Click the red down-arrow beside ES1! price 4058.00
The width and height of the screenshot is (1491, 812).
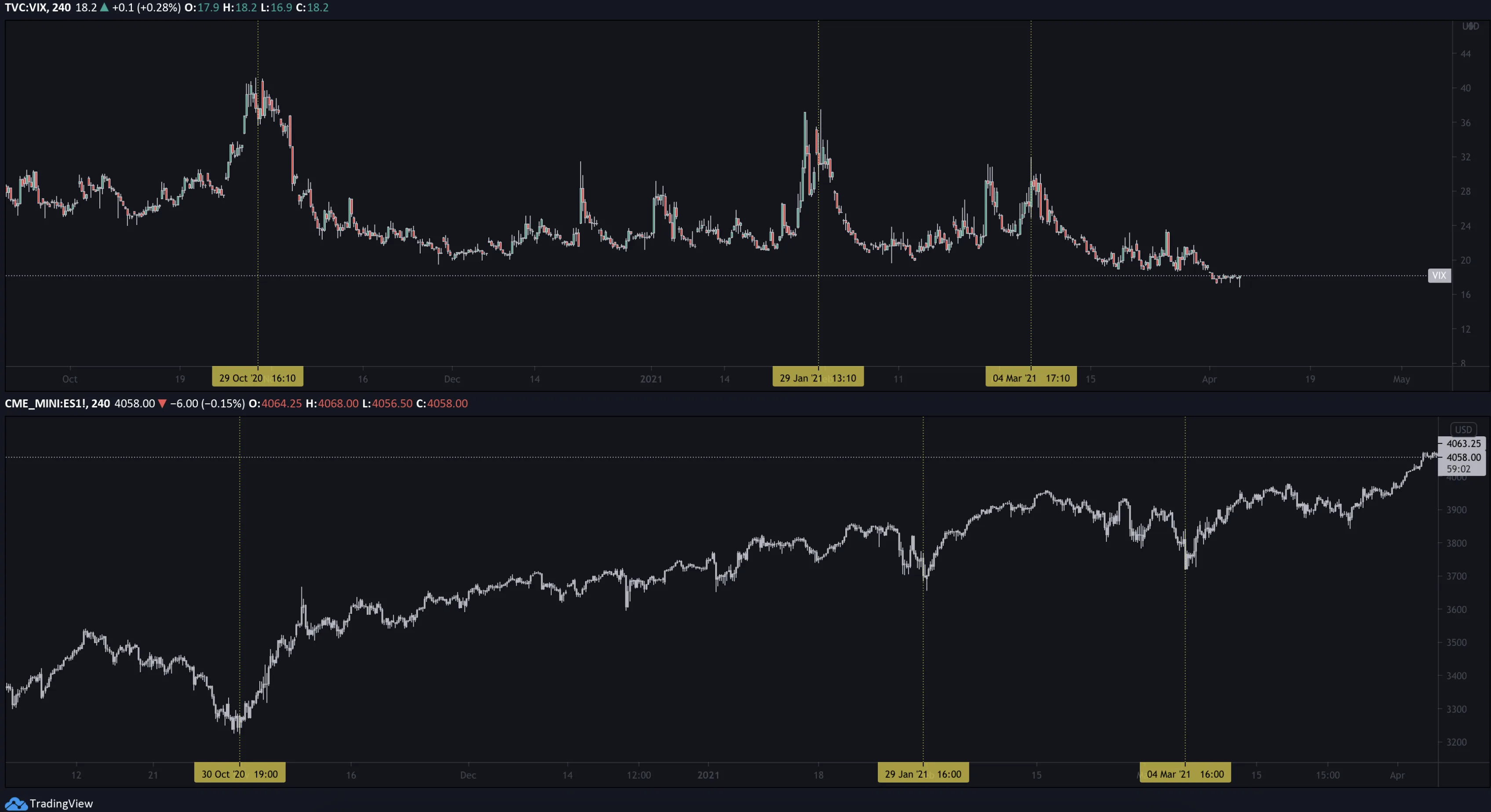162,404
